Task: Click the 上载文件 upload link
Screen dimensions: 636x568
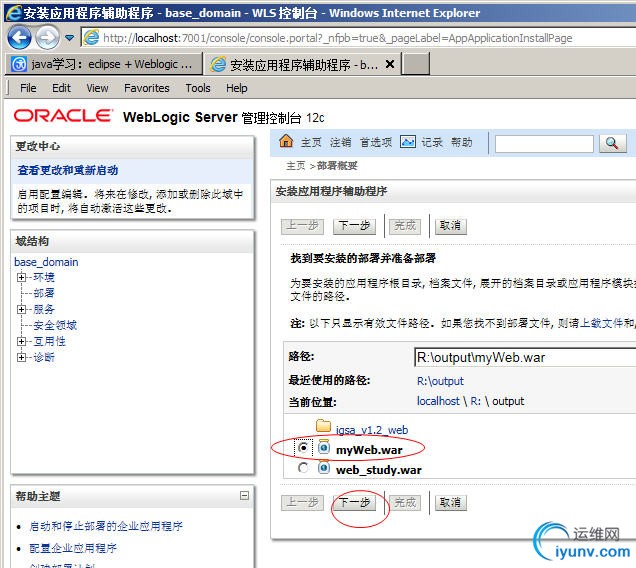Action: 601,323
